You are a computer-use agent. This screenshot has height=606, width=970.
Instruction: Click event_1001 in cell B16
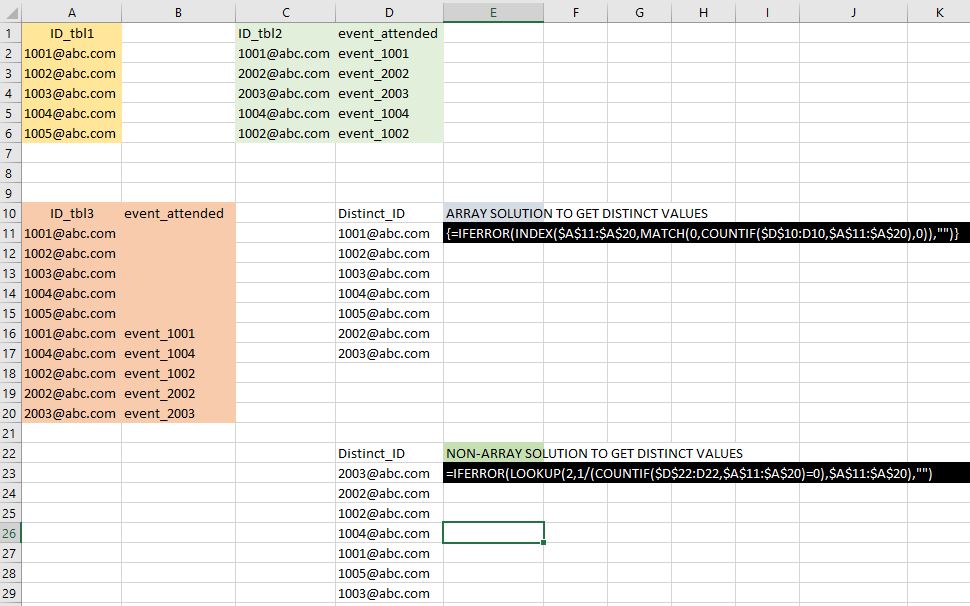(178, 333)
